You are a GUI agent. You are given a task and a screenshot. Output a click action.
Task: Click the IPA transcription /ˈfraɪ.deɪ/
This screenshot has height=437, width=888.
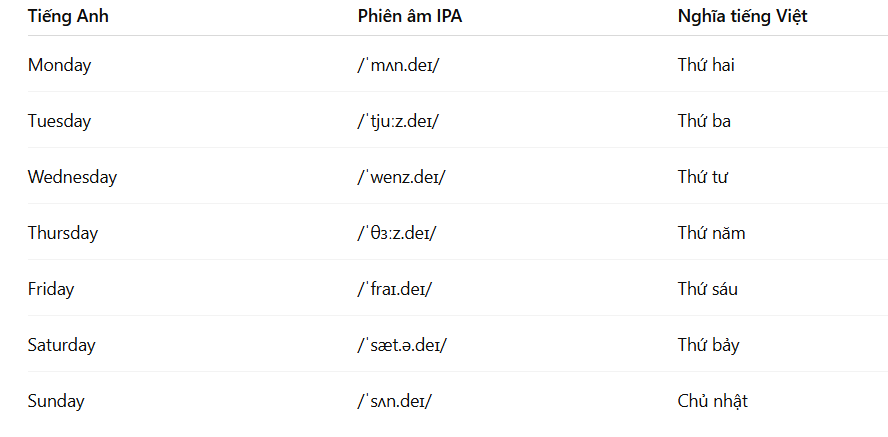(x=395, y=289)
